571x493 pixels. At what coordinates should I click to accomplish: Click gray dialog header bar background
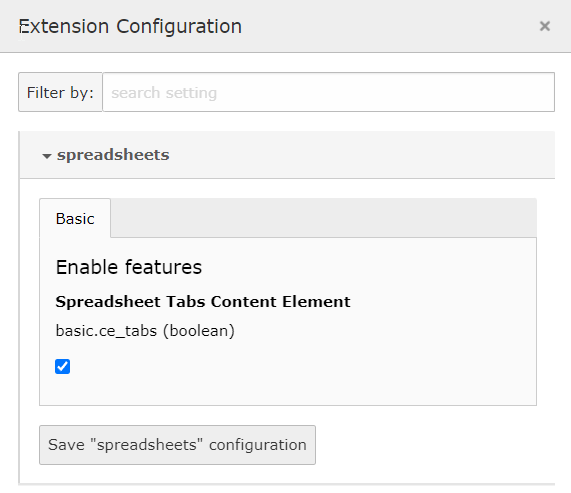tap(390, 26)
